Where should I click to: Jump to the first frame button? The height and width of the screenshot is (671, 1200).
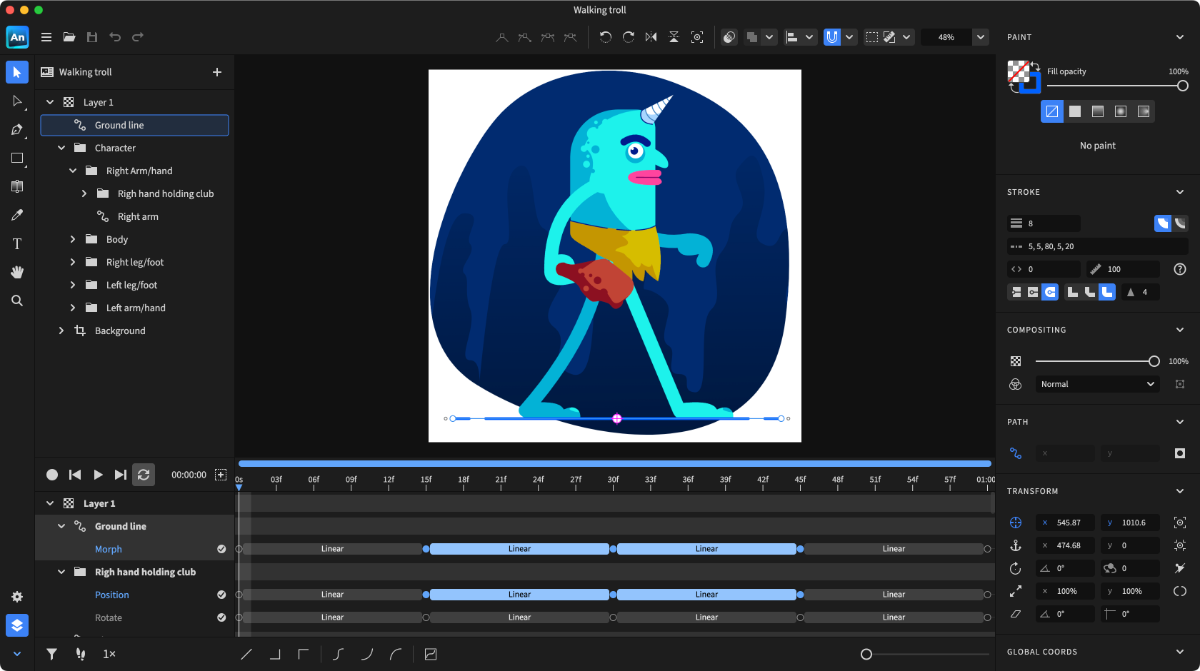tap(75, 475)
